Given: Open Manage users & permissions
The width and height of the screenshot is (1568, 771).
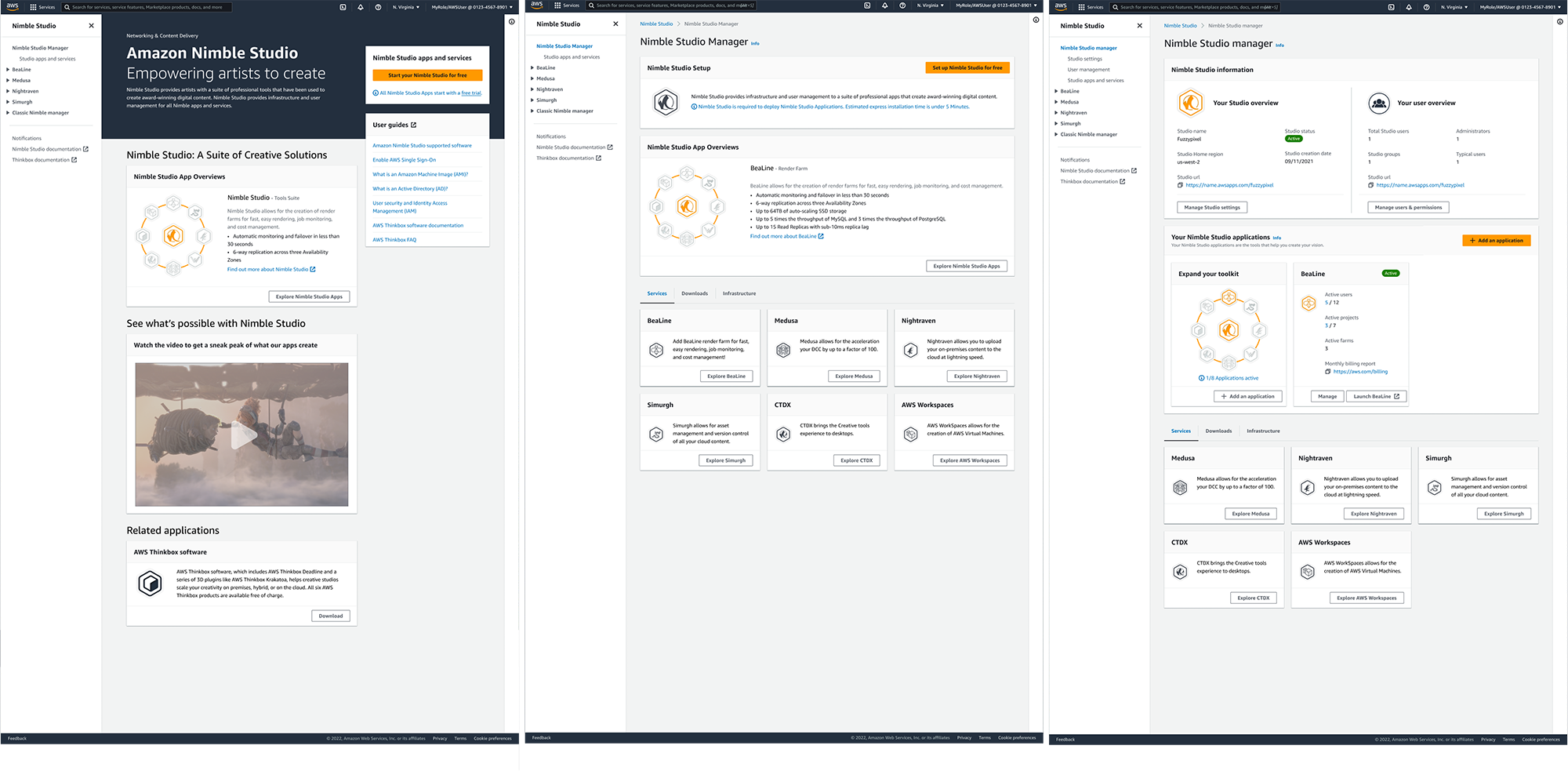Looking at the screenshot, I should [x=1408, y=208].
